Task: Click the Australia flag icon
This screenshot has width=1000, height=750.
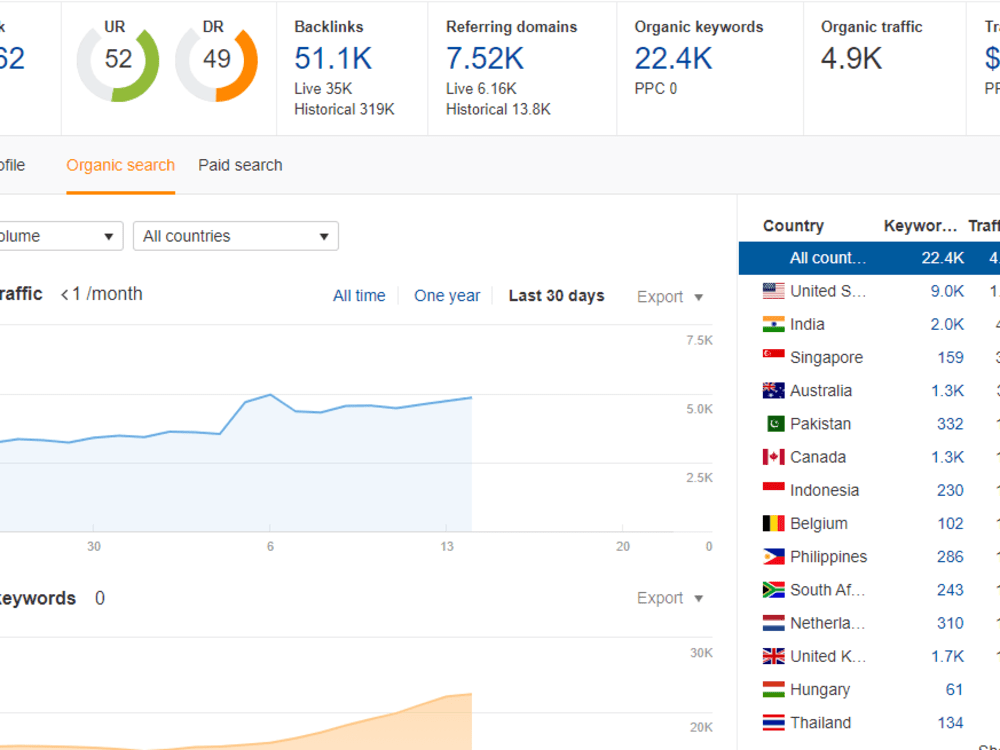Action: pyautogui.click(x=773, y=390)
